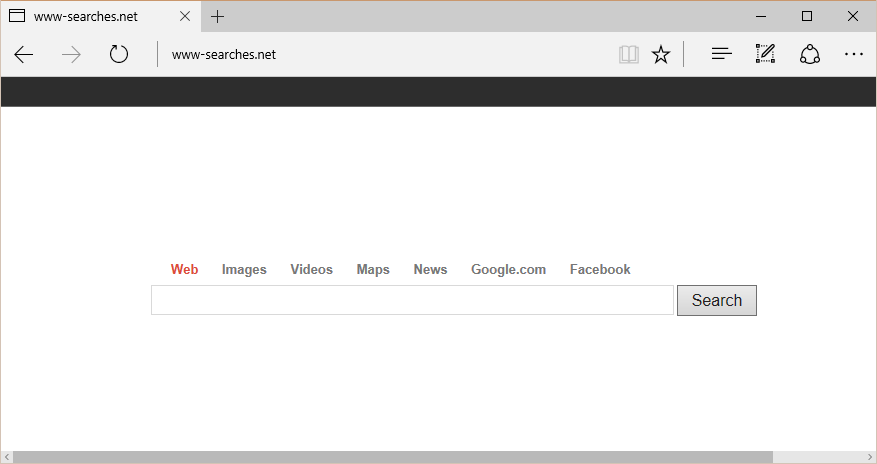The width and height of the screenshot is (877, 464).
Task: Add page to favorites with star
Action: [x=661, y=54]
